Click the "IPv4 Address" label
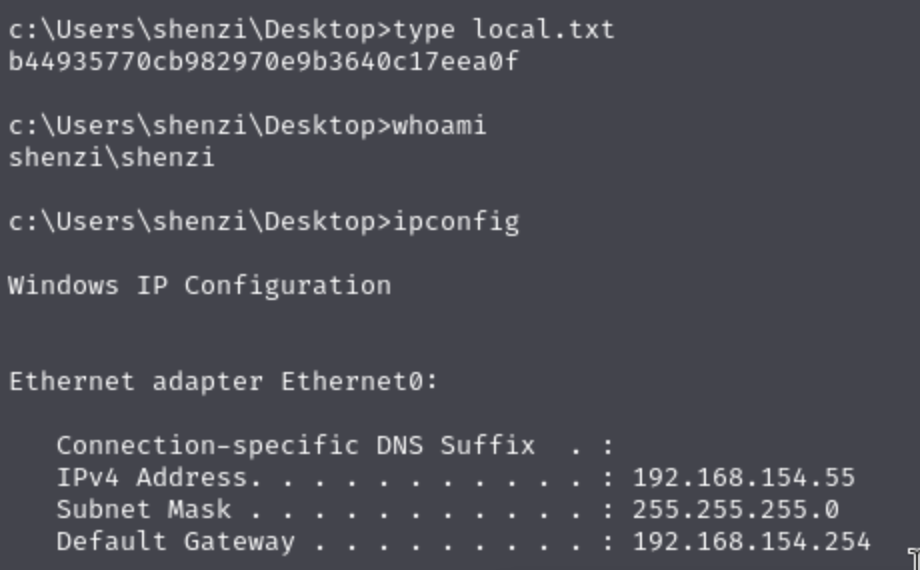 [151, 478]
